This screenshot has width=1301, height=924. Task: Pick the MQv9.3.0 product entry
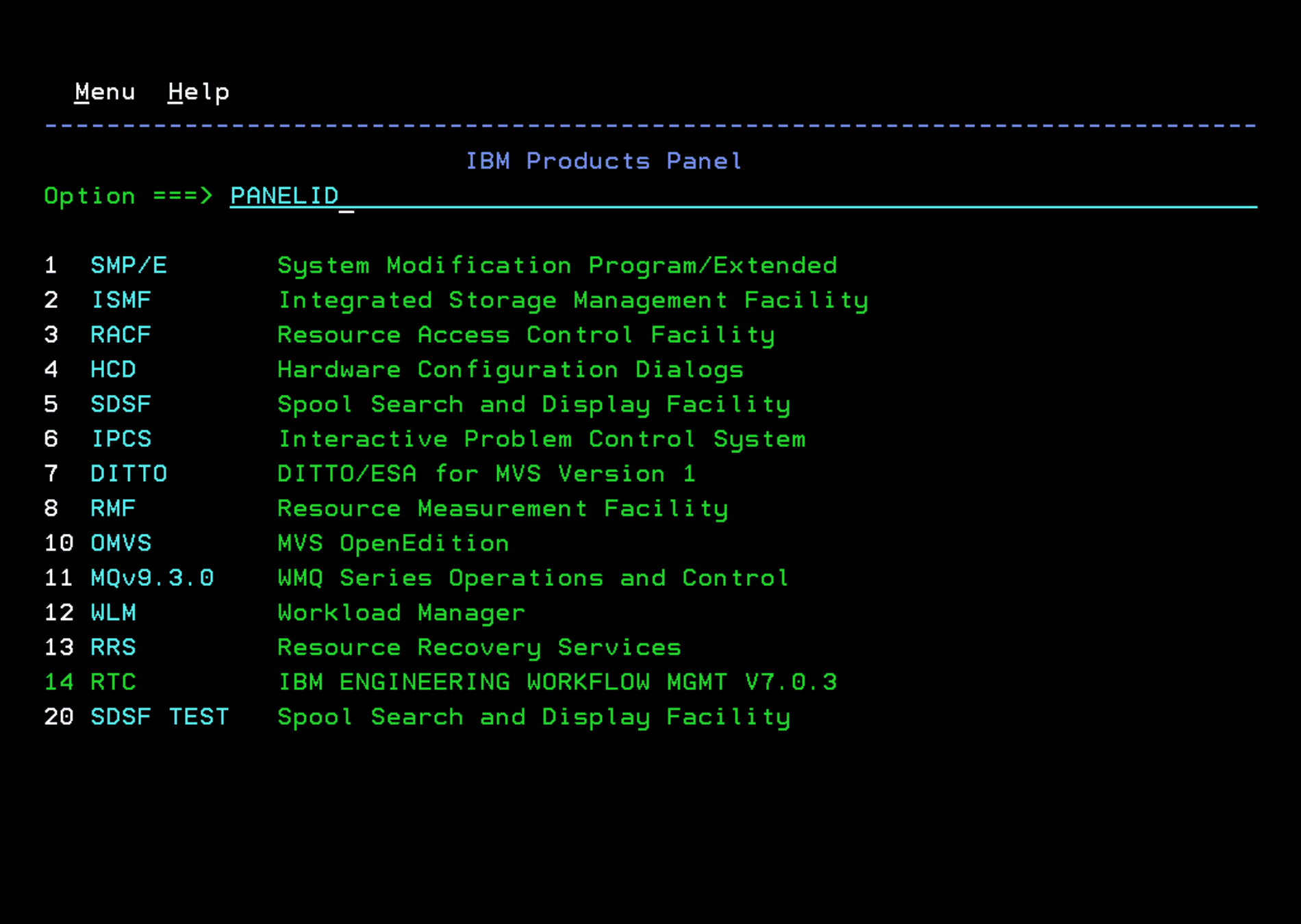[152, 578]
